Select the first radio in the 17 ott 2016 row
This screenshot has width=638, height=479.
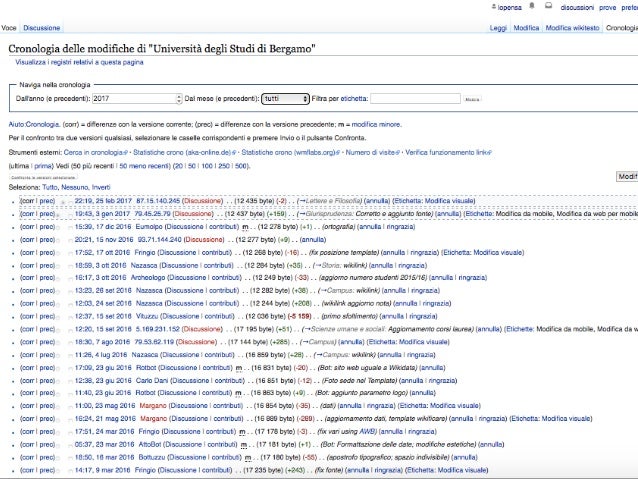coord(58,253)
